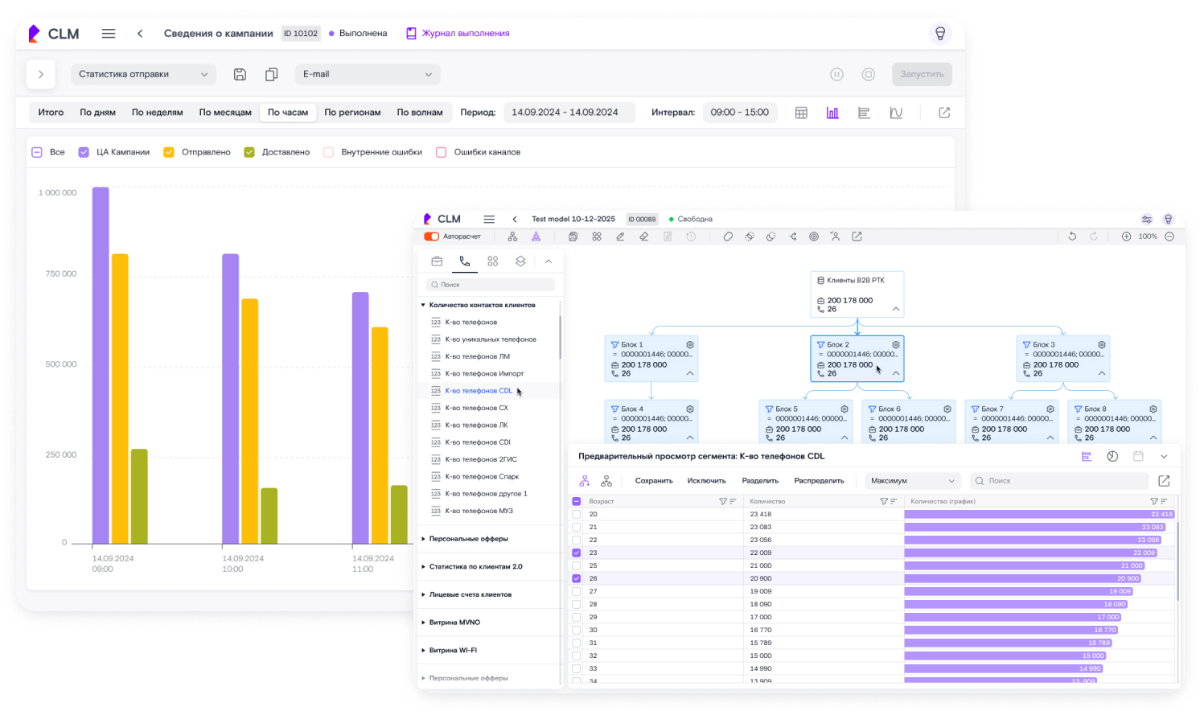Select По регионам tab
This screenshot has height=717, width=1200.
(x=353, y=113)
